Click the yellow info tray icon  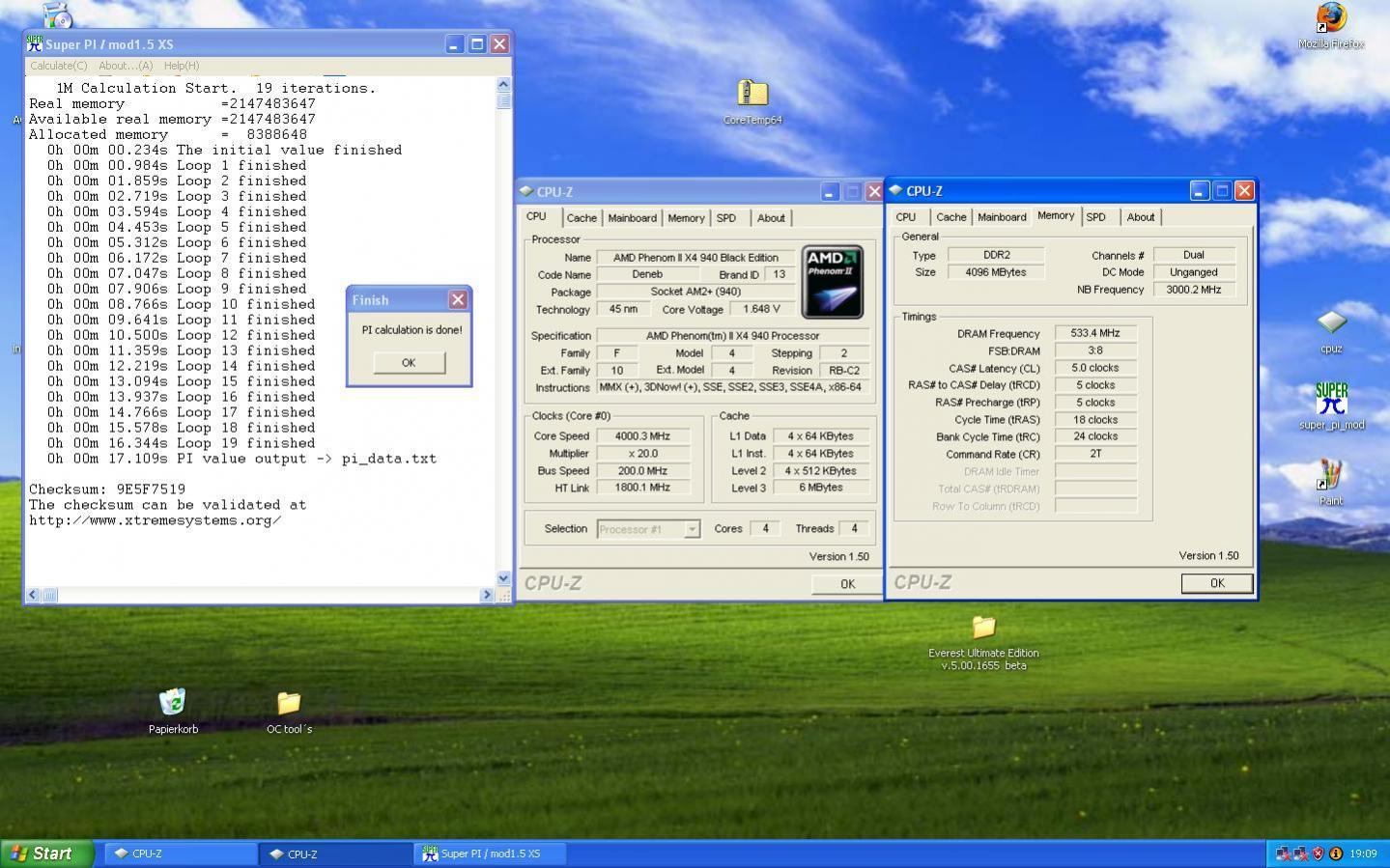tap(1336, 854)
